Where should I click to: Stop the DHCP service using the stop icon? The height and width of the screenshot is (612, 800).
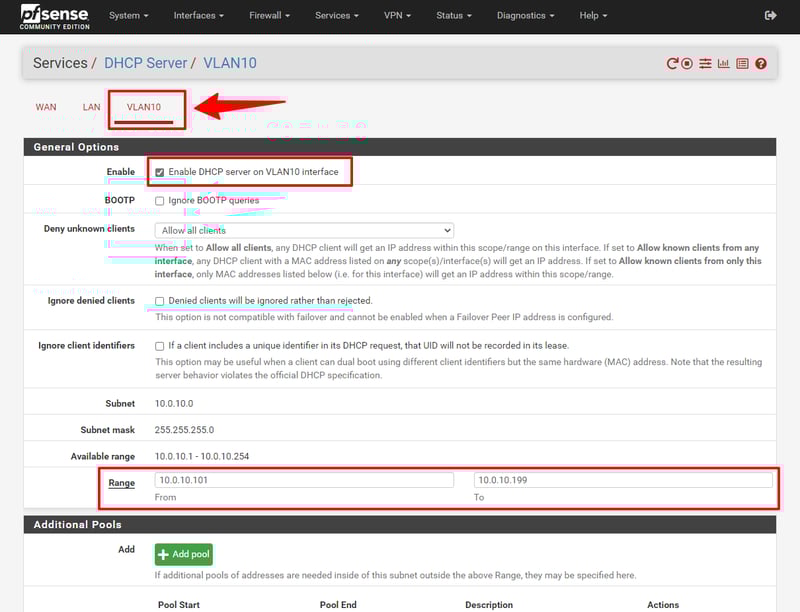click(687, 63)
